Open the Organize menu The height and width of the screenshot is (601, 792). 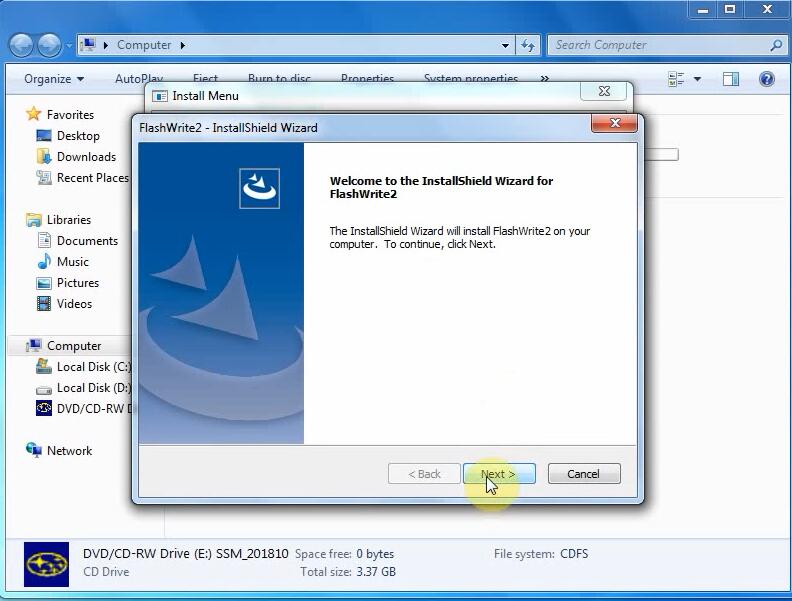[54, 79]
